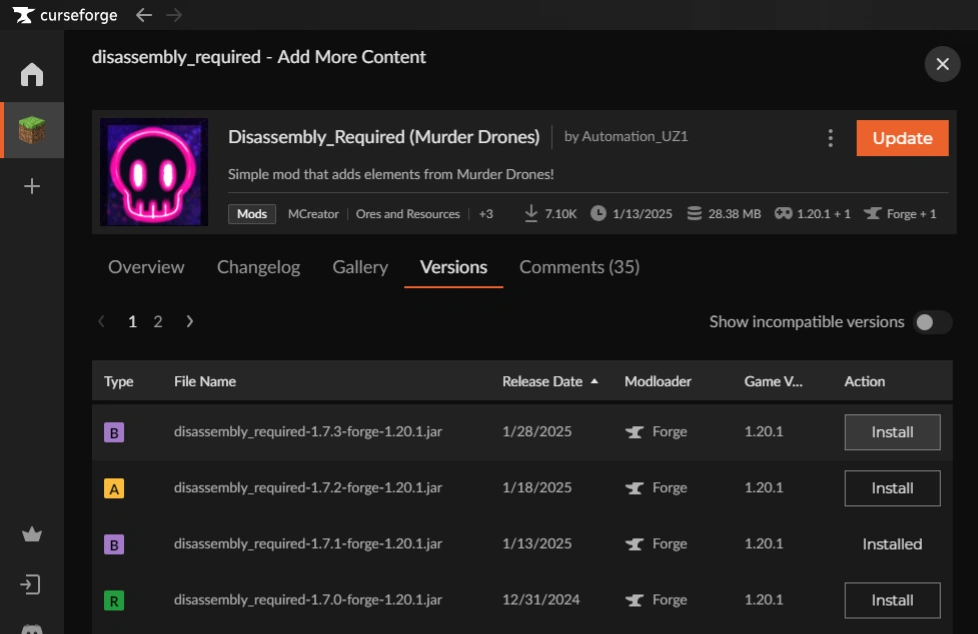This screenshot has height=634, width=978.
Task: Select the Mods category tag
Action: pyautogui.click(x=252, y=213)
